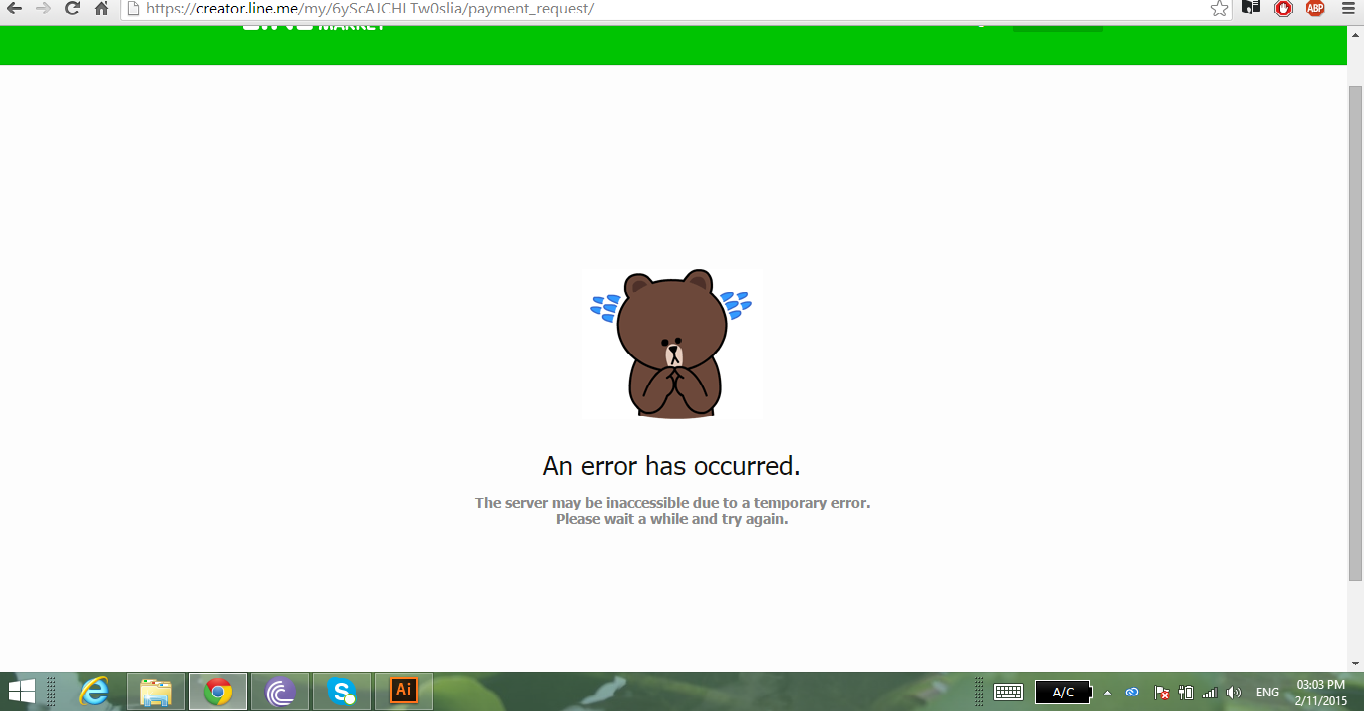Open Action Center flag icon
This screenshot has height=711, width=1364.
1162,692
